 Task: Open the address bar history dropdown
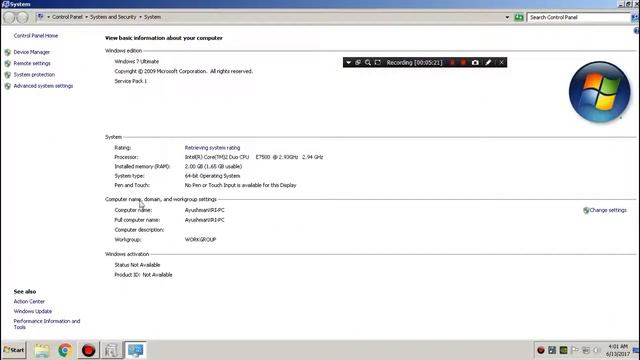pyautogui.click(x=507, y=17)
